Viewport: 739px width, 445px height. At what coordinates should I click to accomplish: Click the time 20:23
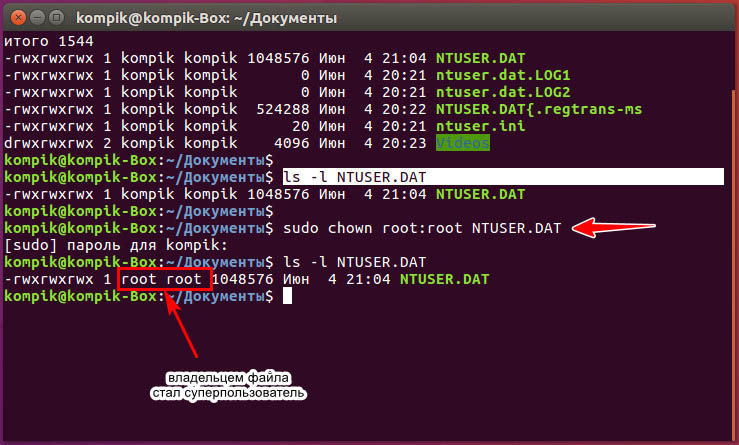(404, 143)
